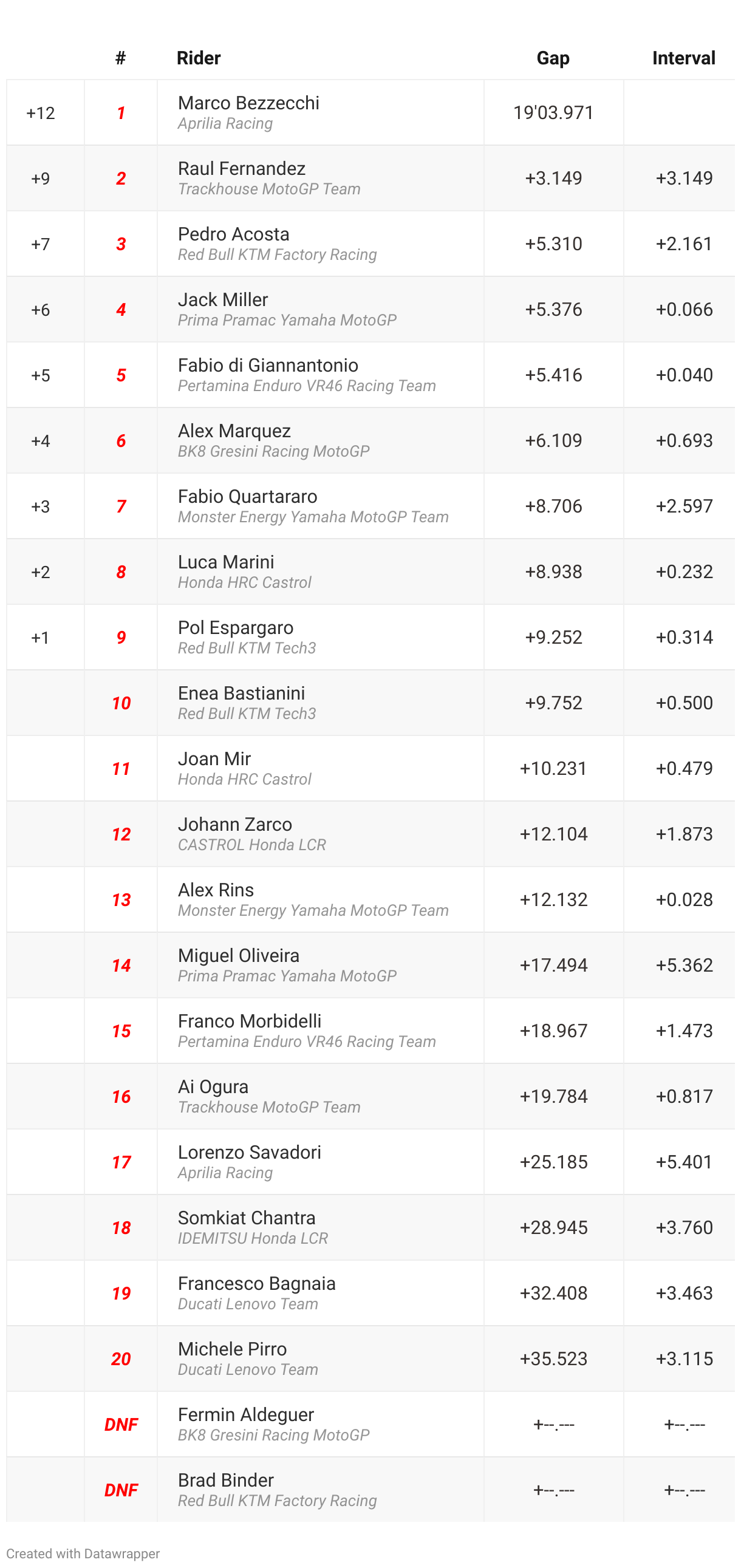Select position number 9 for Pol Espargaro
The image size is (741, 1568).
pos(120,637)
